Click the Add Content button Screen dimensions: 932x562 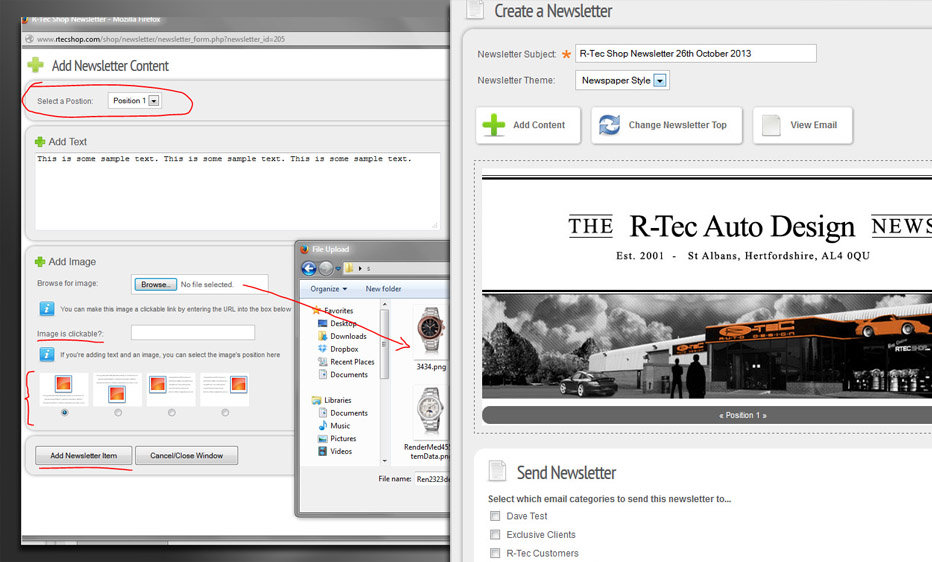click(x=528, y=125)
